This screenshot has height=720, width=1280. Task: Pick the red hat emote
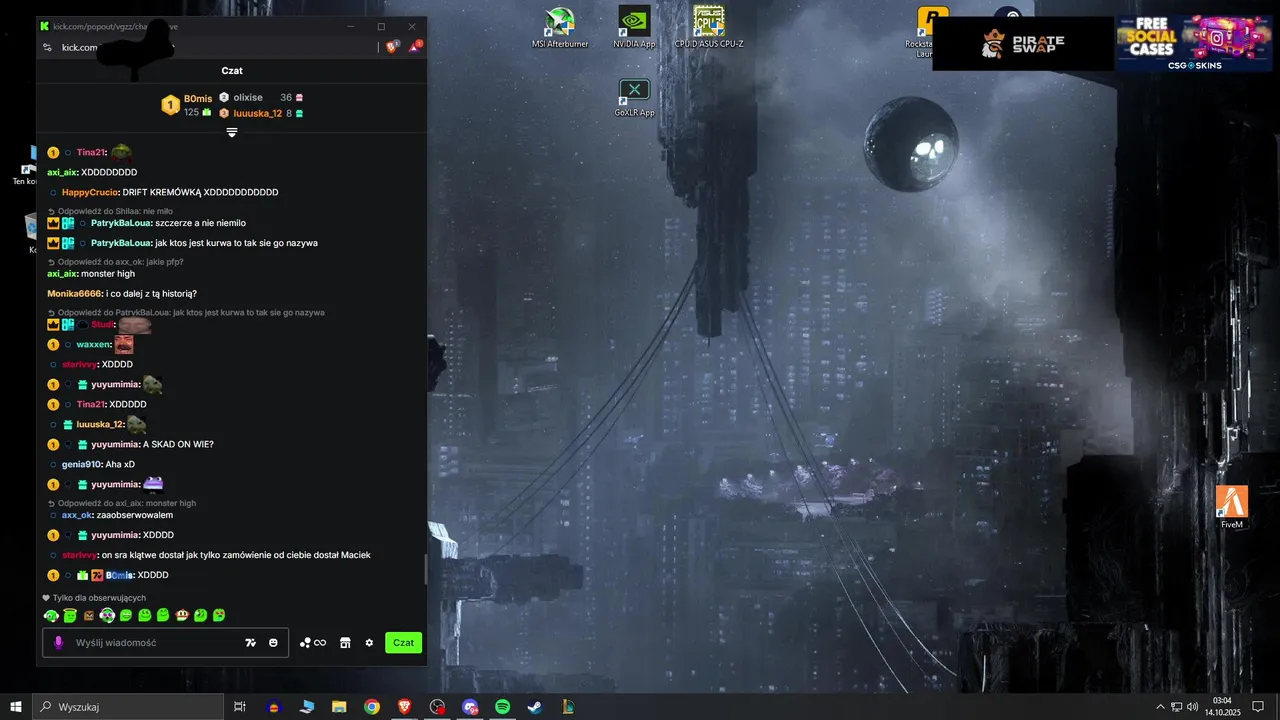(x=182, y=615)
